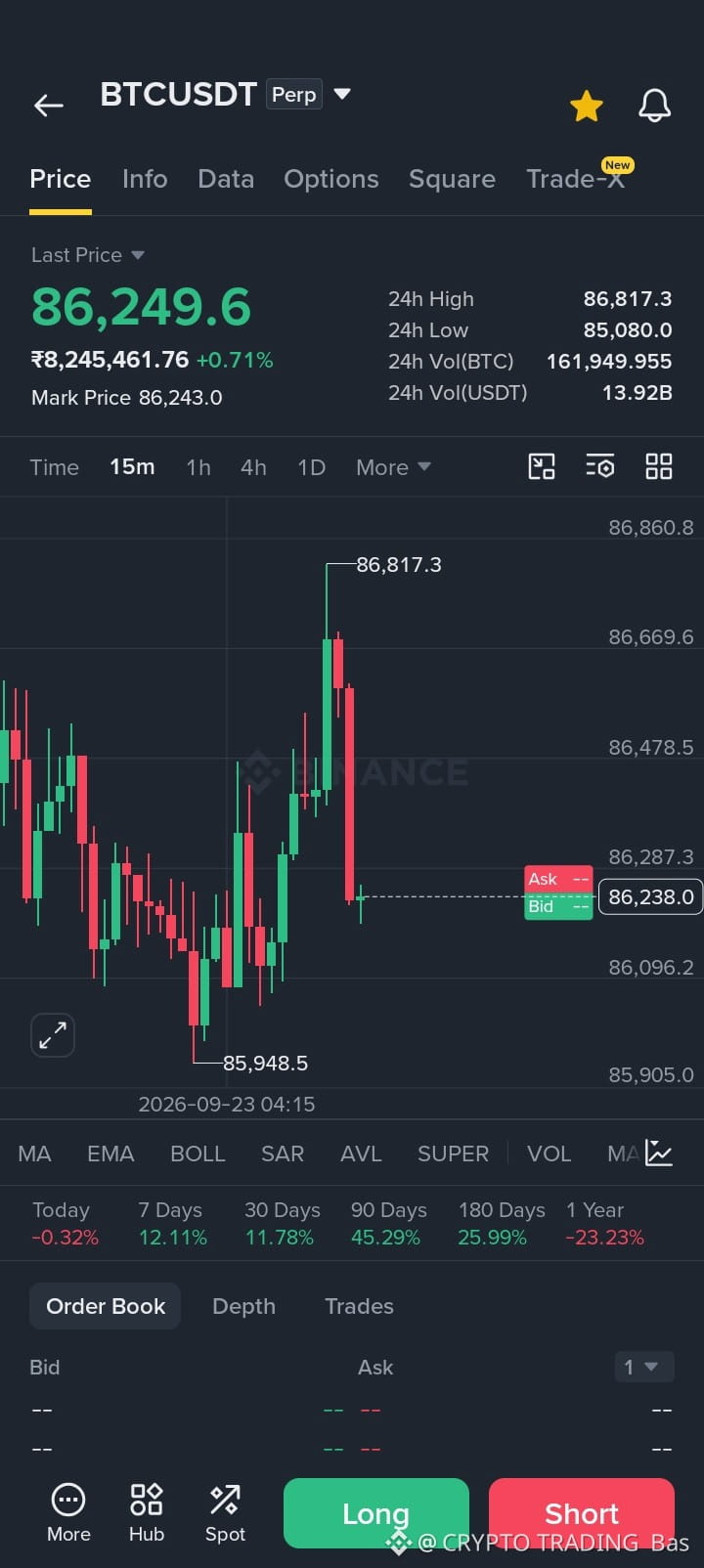Open the Last Price dropdown

tap(88, 255)
